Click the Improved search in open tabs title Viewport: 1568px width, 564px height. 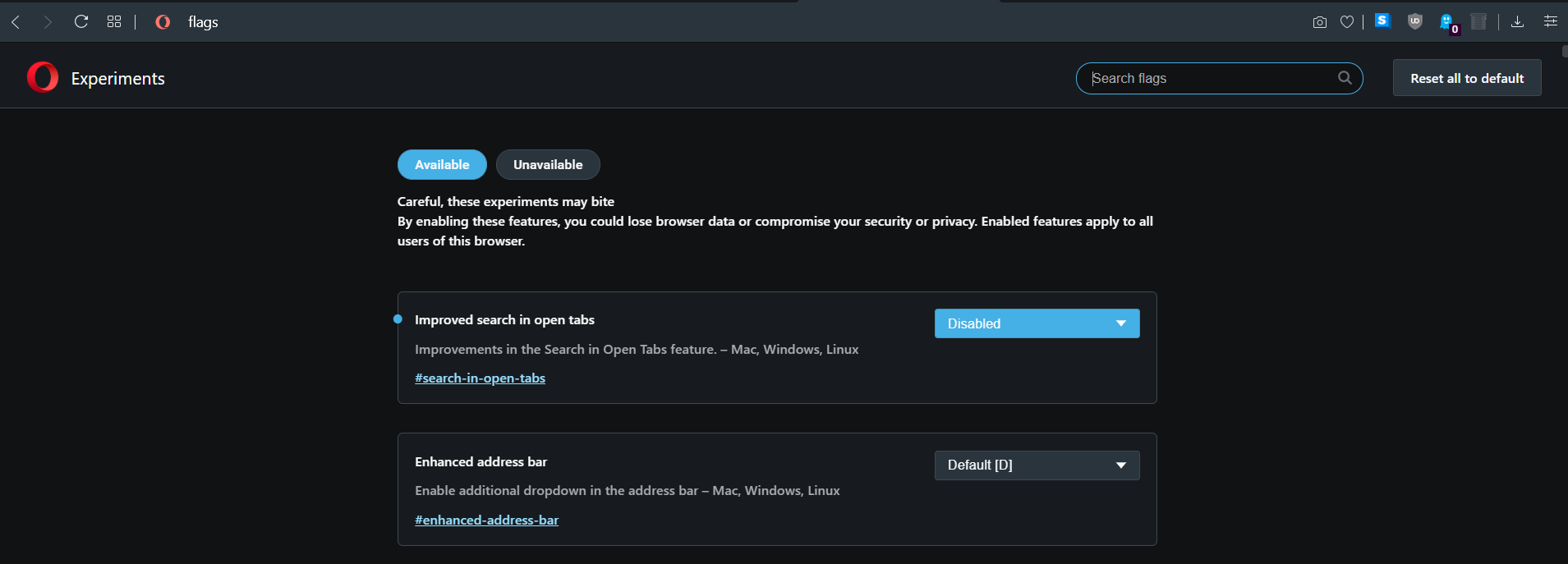click(x=504, y=320)
